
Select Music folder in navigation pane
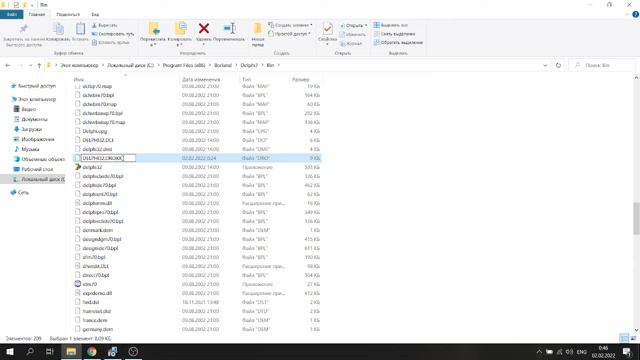pyautogui.click(x=27, y=149)
